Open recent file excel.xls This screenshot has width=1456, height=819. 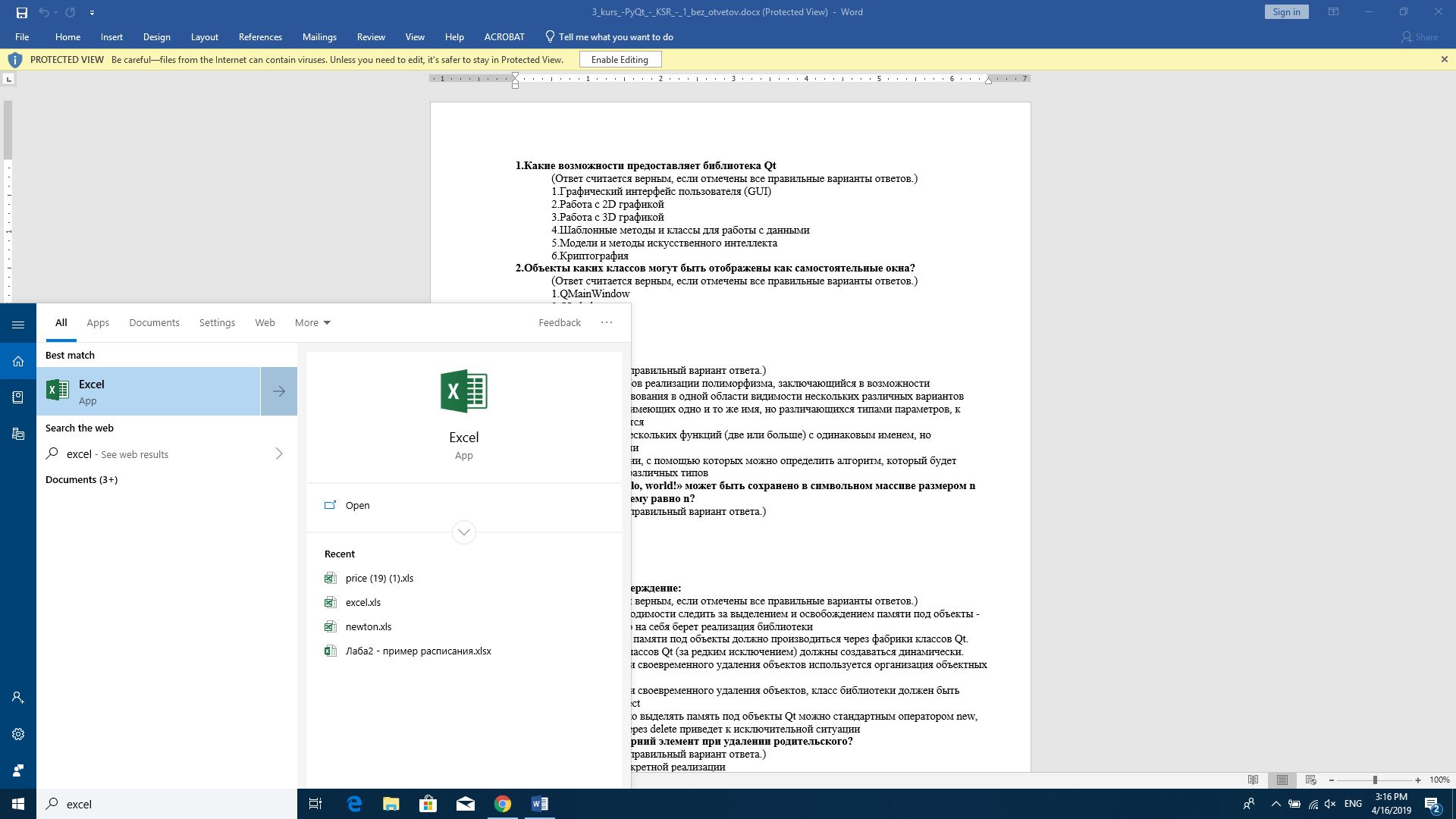[x=362, y=602]
